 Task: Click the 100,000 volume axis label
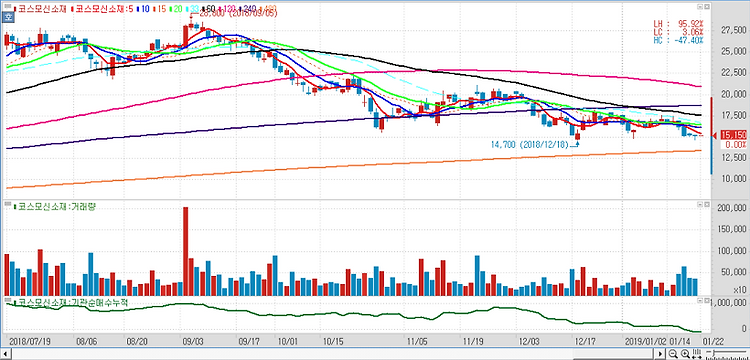point(731,251)
